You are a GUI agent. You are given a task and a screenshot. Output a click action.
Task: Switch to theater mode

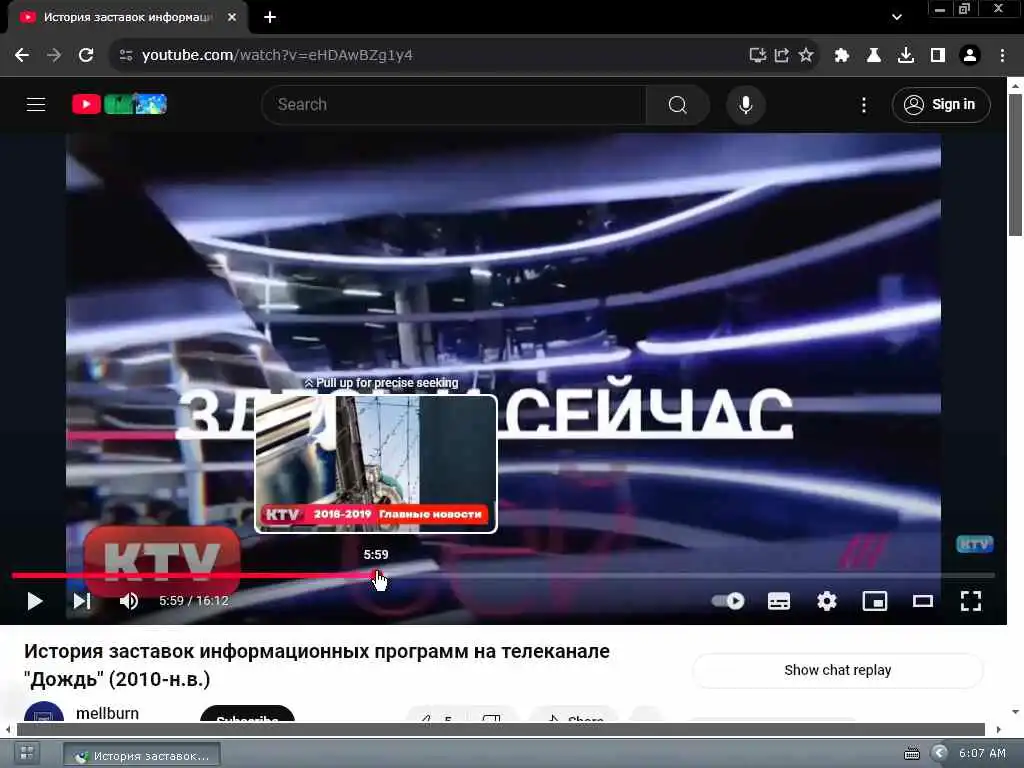[923, 601]
